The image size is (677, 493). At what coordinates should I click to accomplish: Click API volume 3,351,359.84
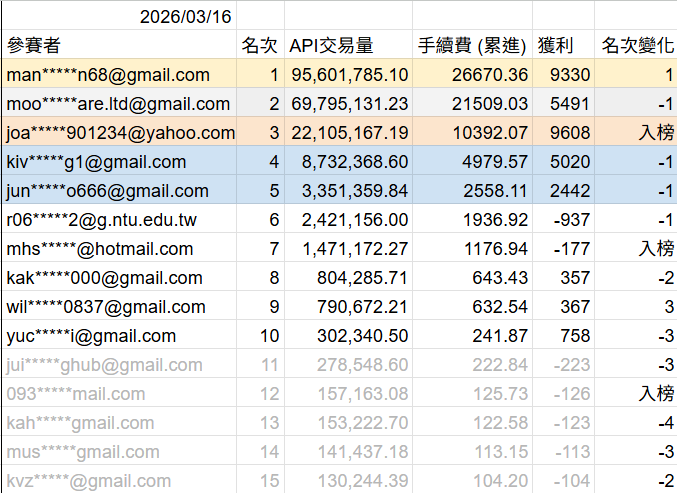355,191
